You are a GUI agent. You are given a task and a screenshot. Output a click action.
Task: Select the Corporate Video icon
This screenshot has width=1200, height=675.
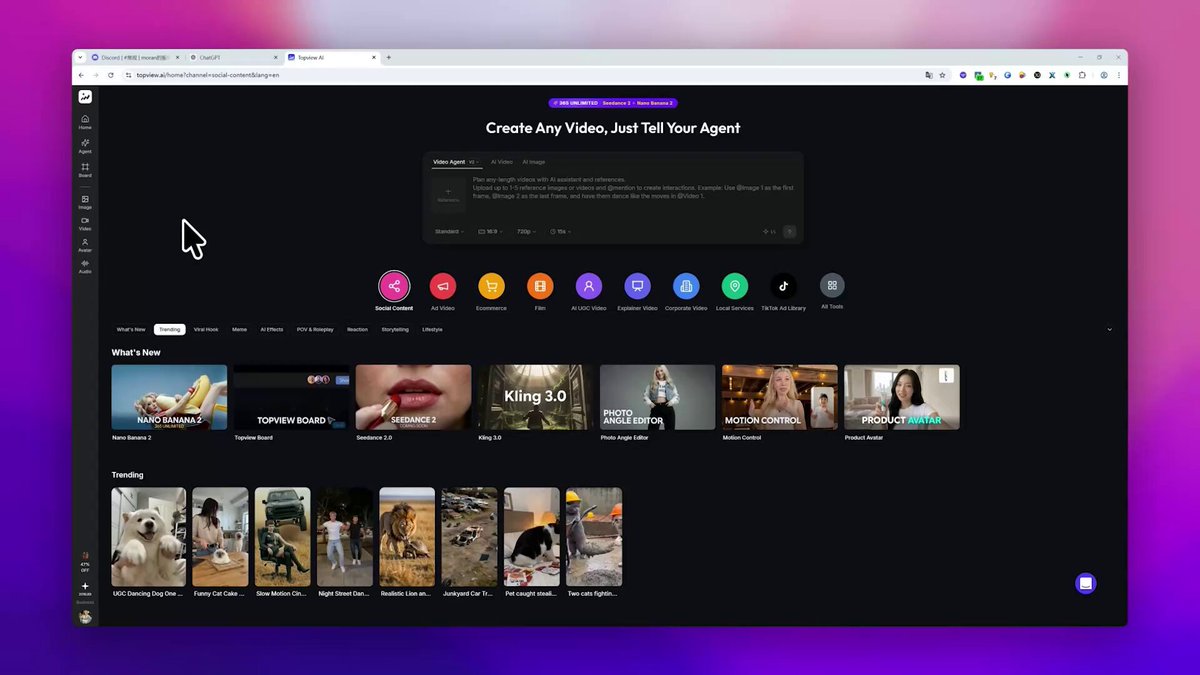click(x=686, y=286)
